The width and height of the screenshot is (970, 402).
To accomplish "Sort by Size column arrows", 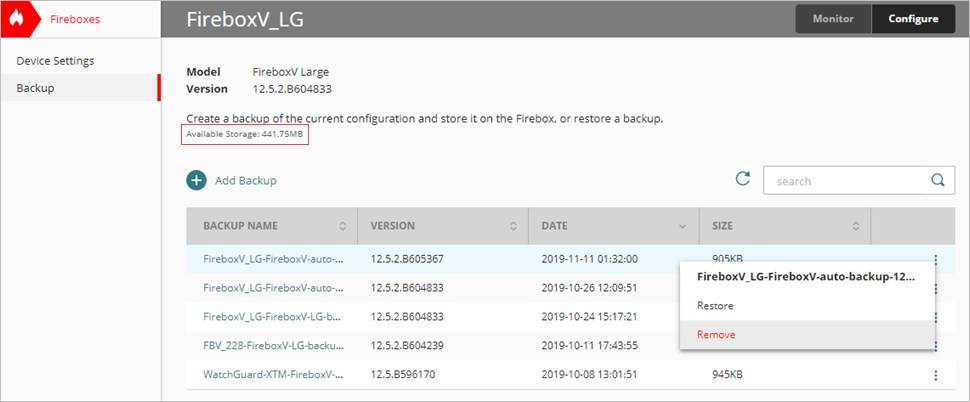I will pyautogui.click(x=856, y=226).
